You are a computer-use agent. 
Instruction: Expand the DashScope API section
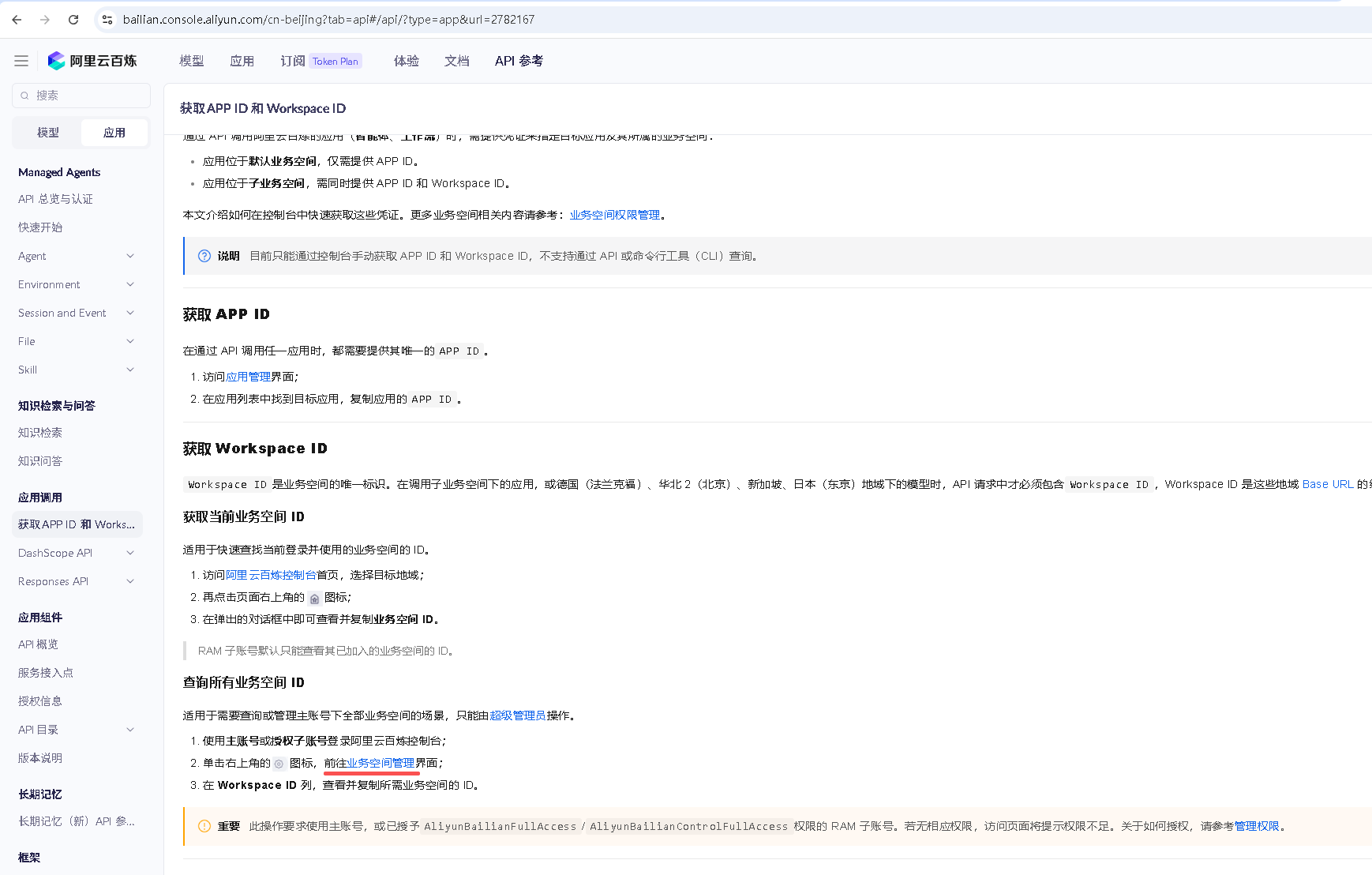click(x=130, y=553)
